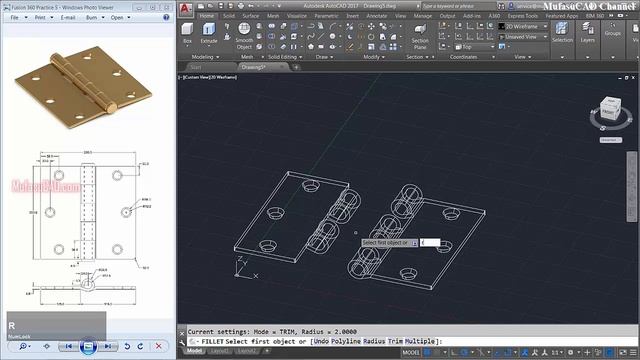The width and height of the screenshot is (640, 360).
Task: Switch to the Mesh ribbon tab
Action: click(273, 16)
